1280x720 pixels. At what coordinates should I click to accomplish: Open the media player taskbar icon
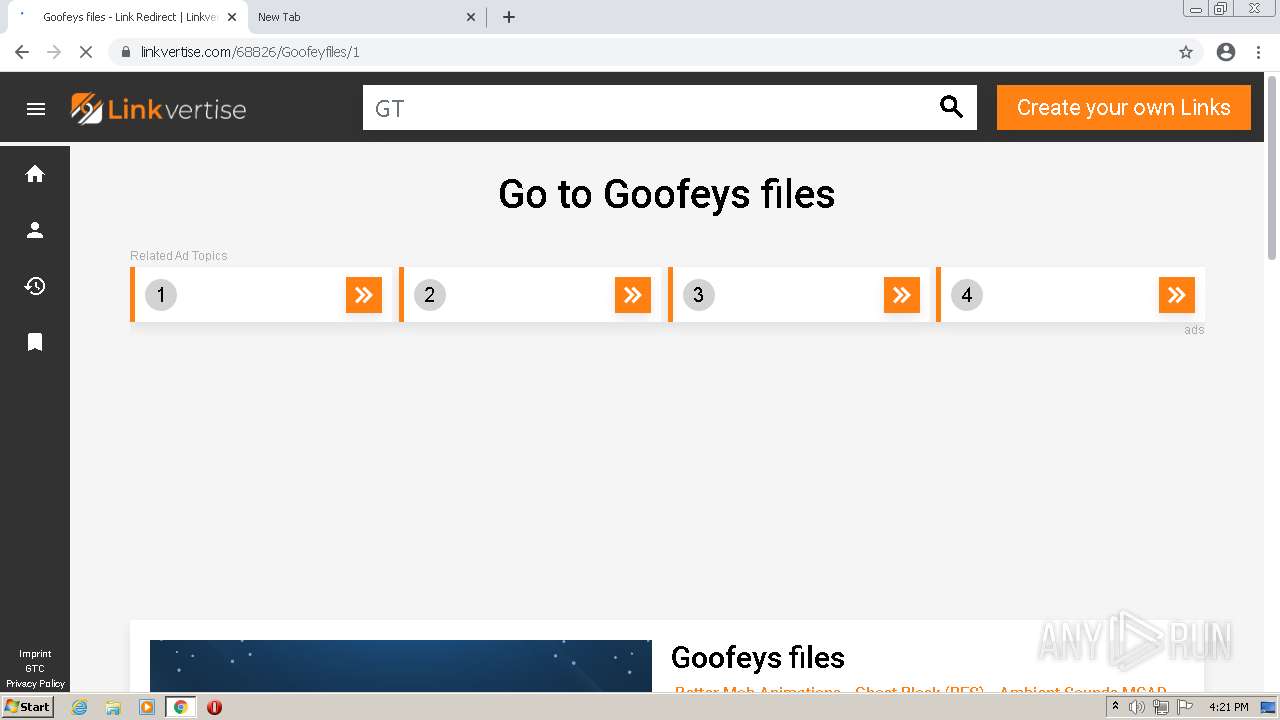tap(147, 707)
